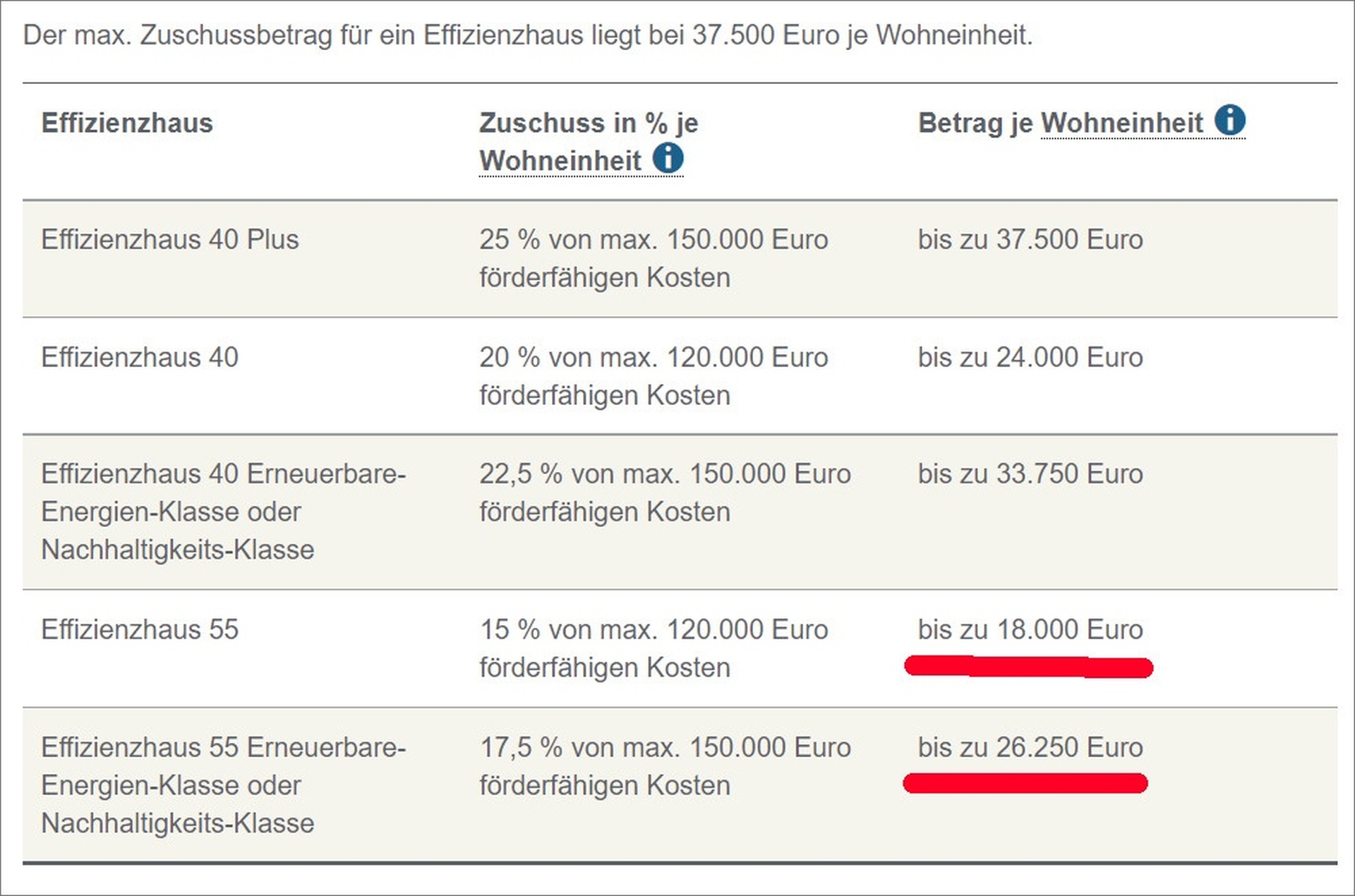Click the Effizienzhaus 40 Plus row label

tap(170, 239)
